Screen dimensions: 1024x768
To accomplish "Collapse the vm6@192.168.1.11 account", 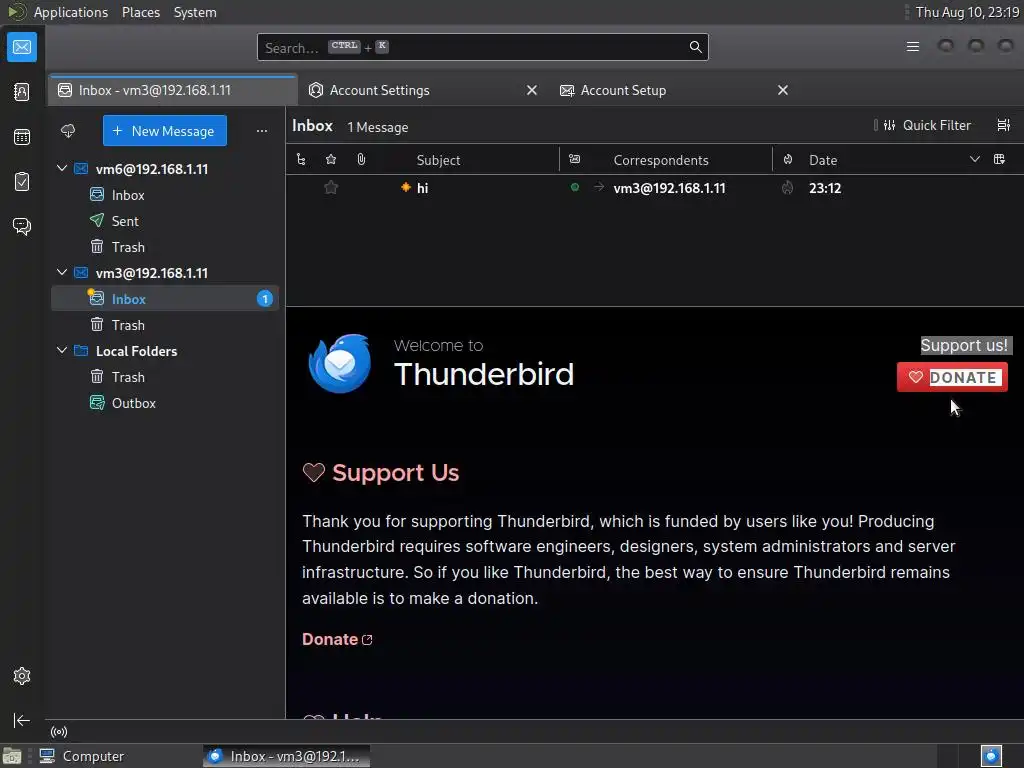I will click(62, 168).
